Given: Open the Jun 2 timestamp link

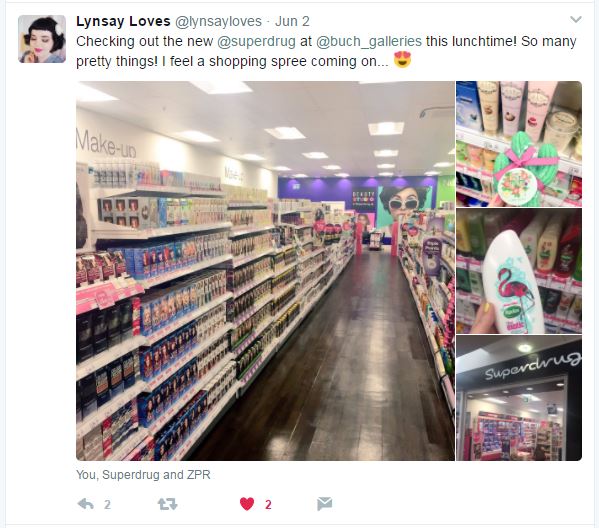Looking at the screenshot, I should pyautogui.click(x=292, y=21).
